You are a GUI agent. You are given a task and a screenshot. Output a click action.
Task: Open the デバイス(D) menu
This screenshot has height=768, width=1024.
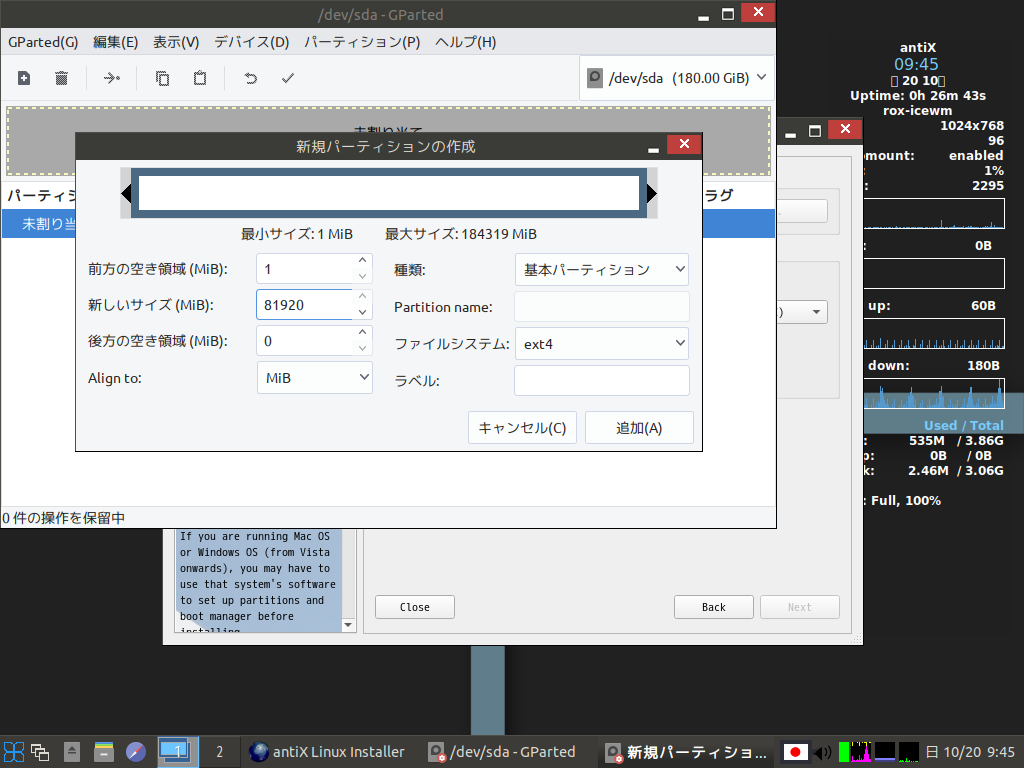coord(251,42)
